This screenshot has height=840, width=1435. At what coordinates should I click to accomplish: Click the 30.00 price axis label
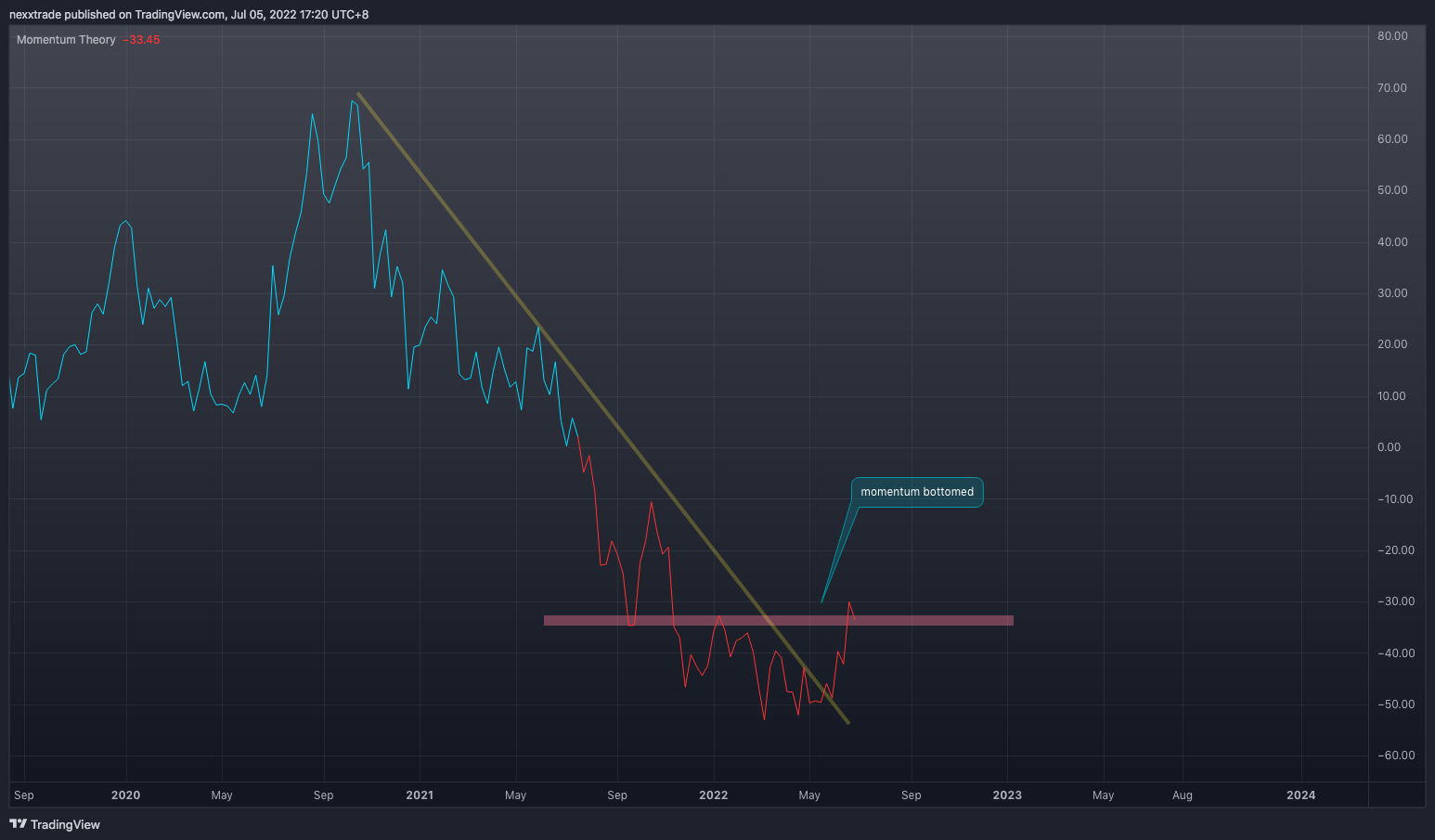(x=1392, y=293)
